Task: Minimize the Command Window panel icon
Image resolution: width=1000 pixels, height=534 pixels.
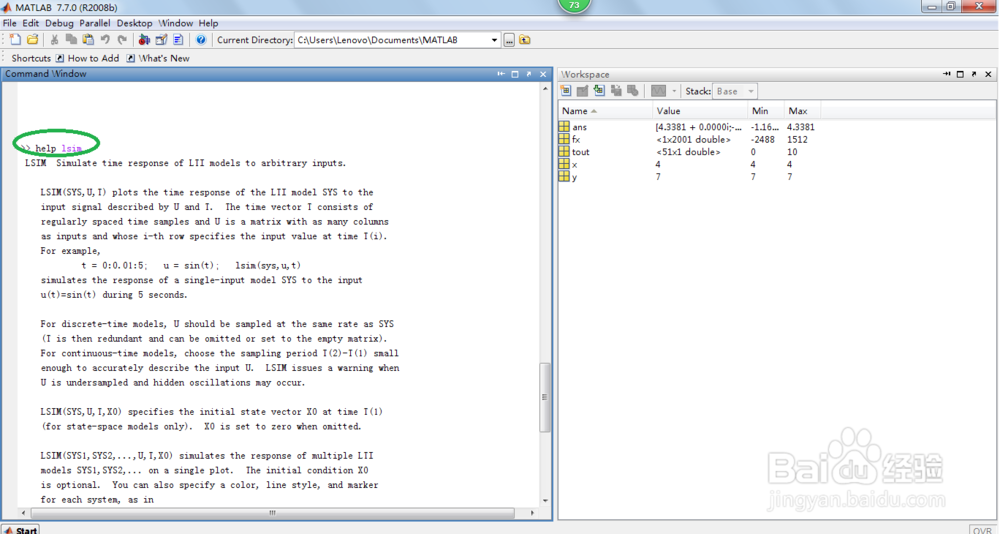Action: pyautogui.click(x=501, y=74)
